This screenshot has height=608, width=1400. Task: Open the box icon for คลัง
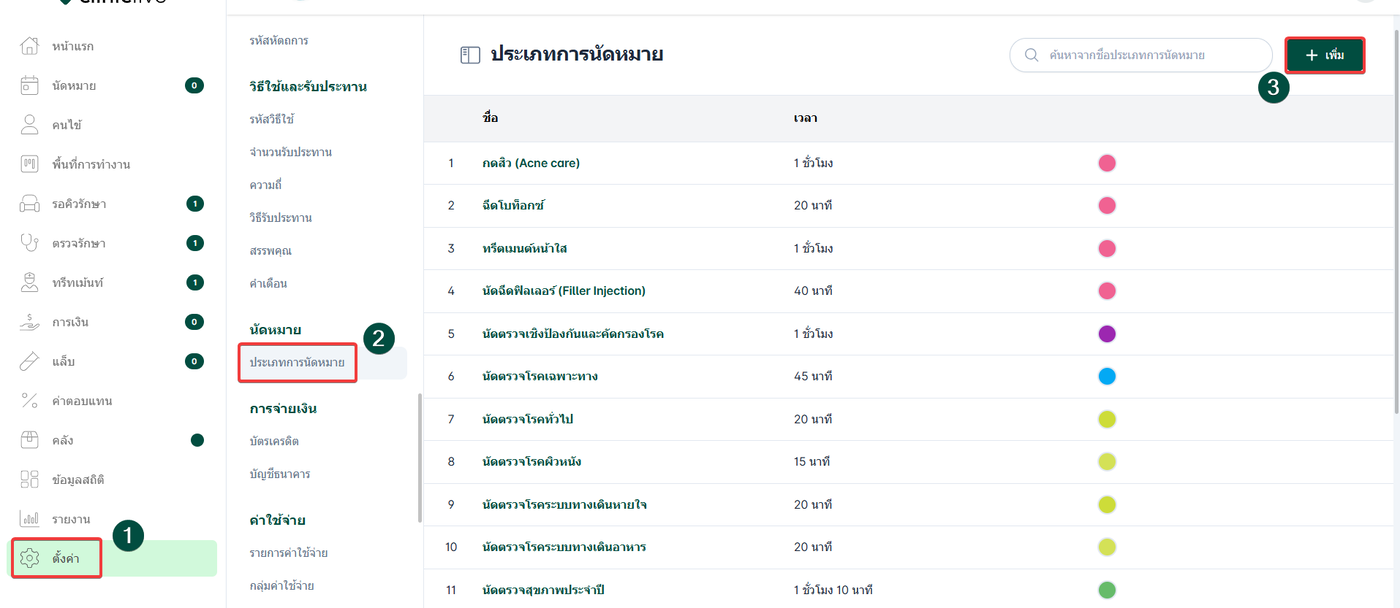(30, 440)
